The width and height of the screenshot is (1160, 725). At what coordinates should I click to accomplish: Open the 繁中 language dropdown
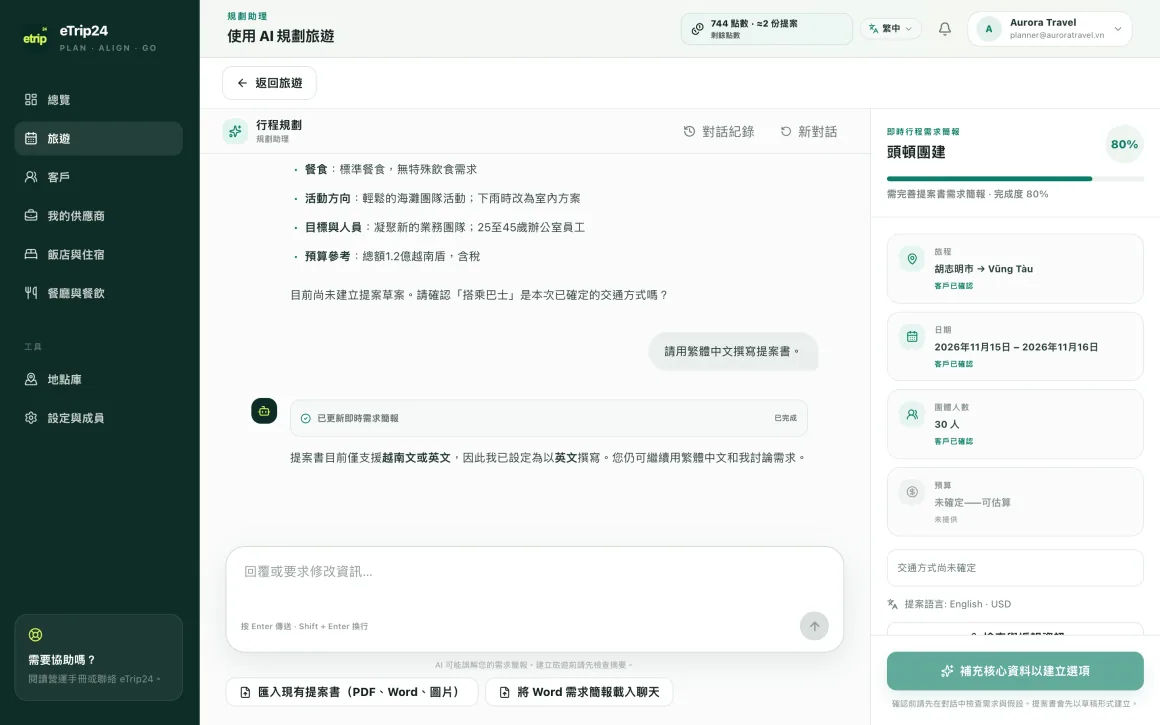click(x=891, y=29)
